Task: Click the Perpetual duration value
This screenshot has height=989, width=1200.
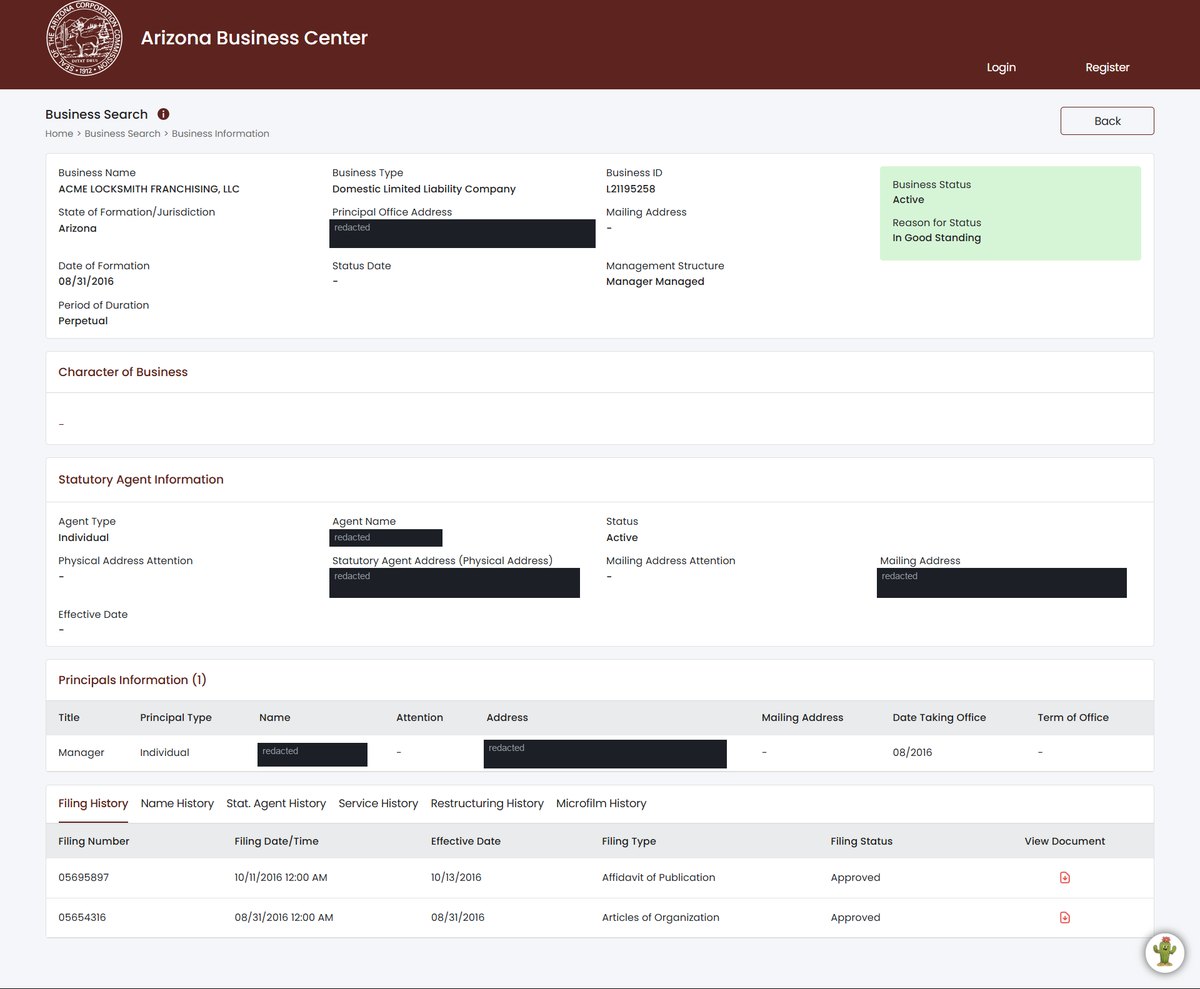Action: point(83,321)
